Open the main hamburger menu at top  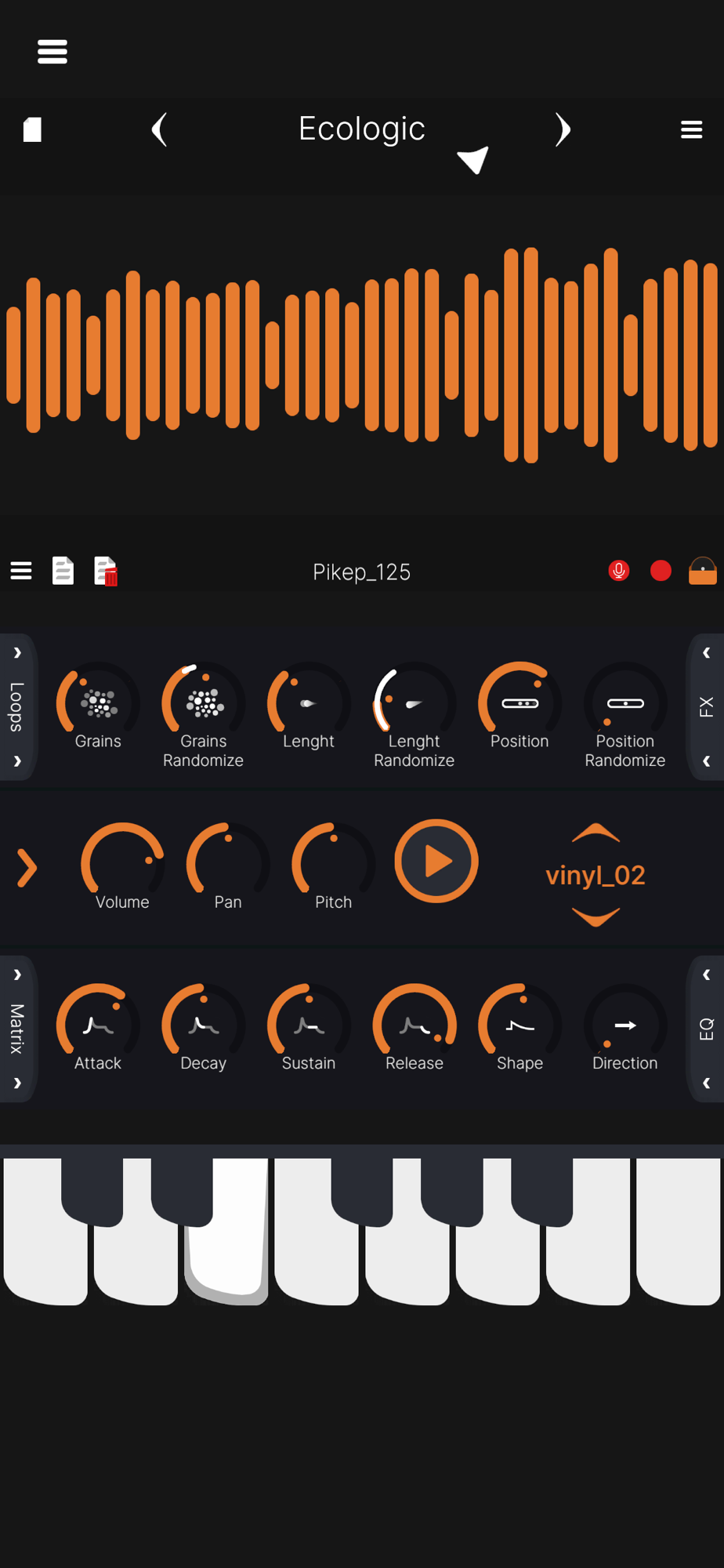52,52
